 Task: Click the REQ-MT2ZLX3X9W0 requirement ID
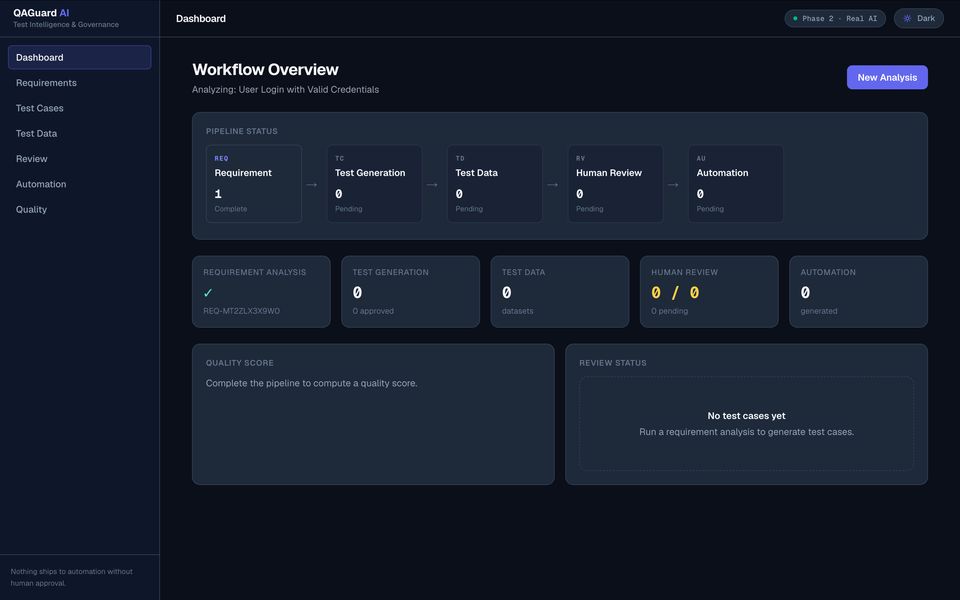(x=241, y=311)
